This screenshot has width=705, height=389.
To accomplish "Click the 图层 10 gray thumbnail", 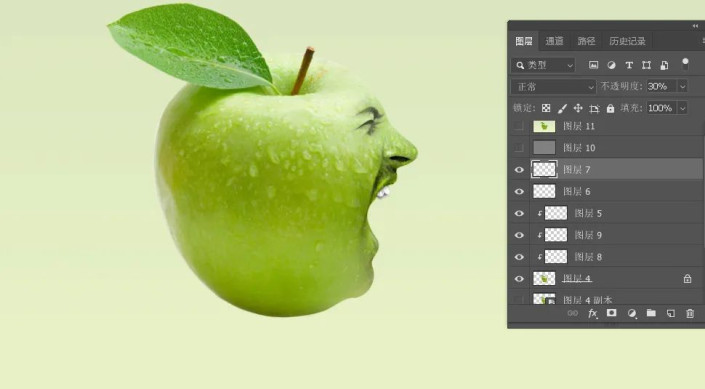I will click(x=544, y=148).
